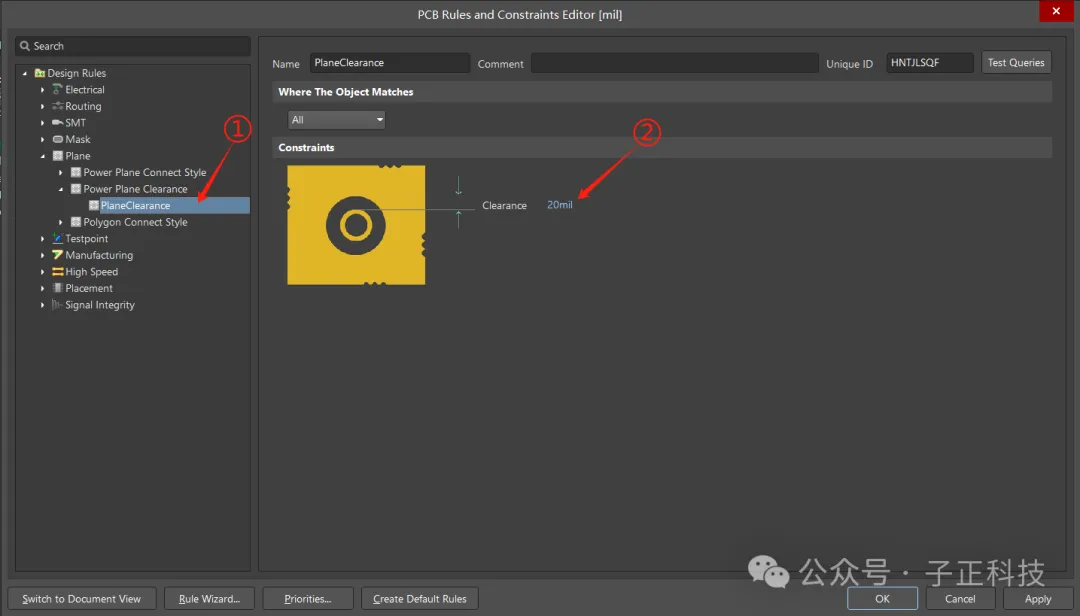Open the Priorities dialog

point(308,599)
